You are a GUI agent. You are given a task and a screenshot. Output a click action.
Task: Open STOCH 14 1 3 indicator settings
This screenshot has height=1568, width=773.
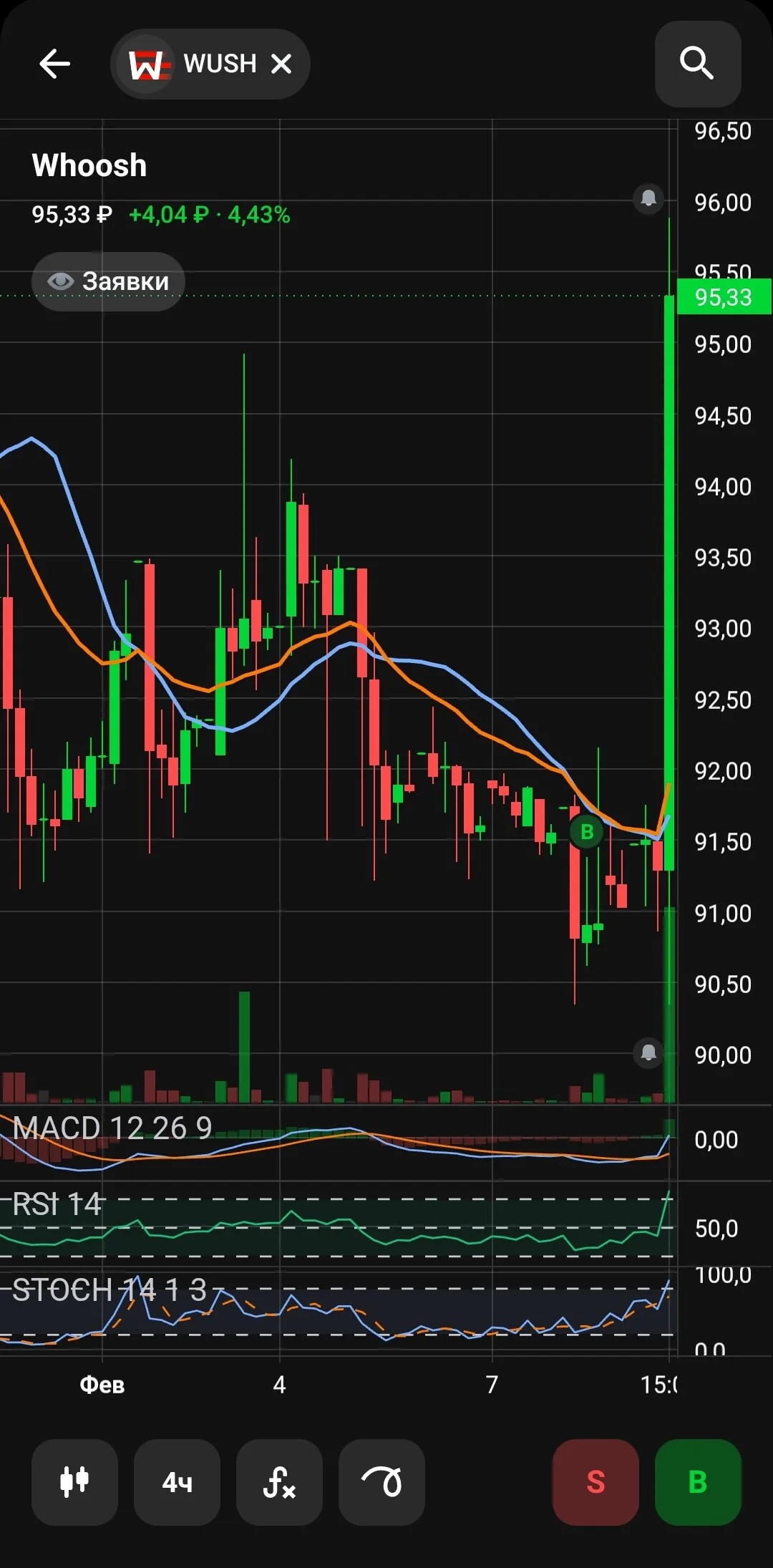[x=110, y=1289]
